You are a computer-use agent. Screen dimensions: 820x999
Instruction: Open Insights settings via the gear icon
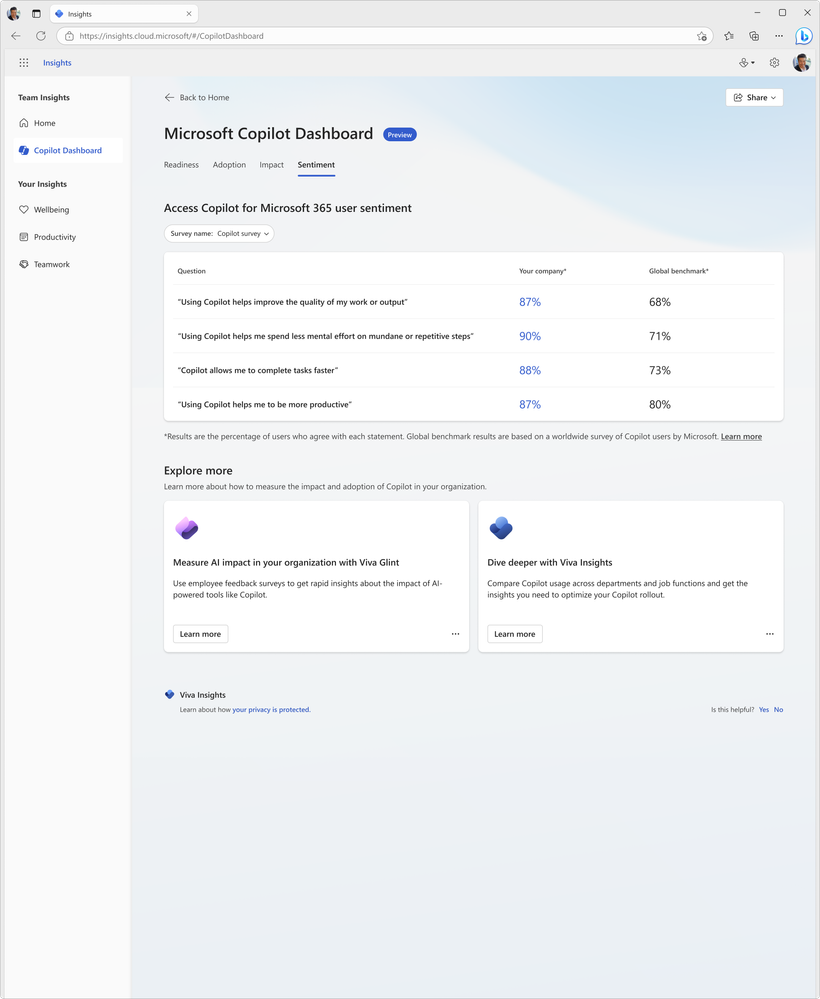click(773, 62)
